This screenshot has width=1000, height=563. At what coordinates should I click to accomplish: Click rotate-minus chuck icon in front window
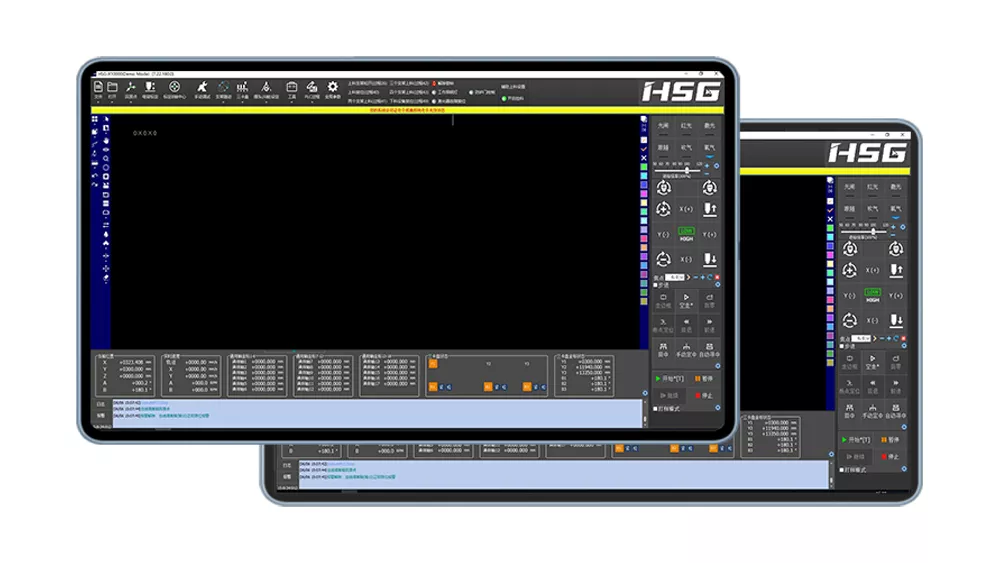tap(663, 260)
